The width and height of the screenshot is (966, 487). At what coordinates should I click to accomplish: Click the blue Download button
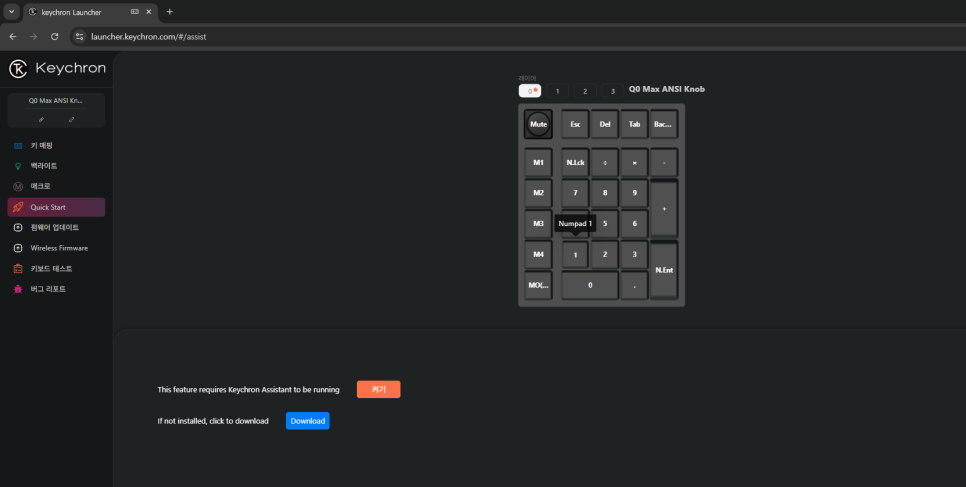(x=307, y=421)
